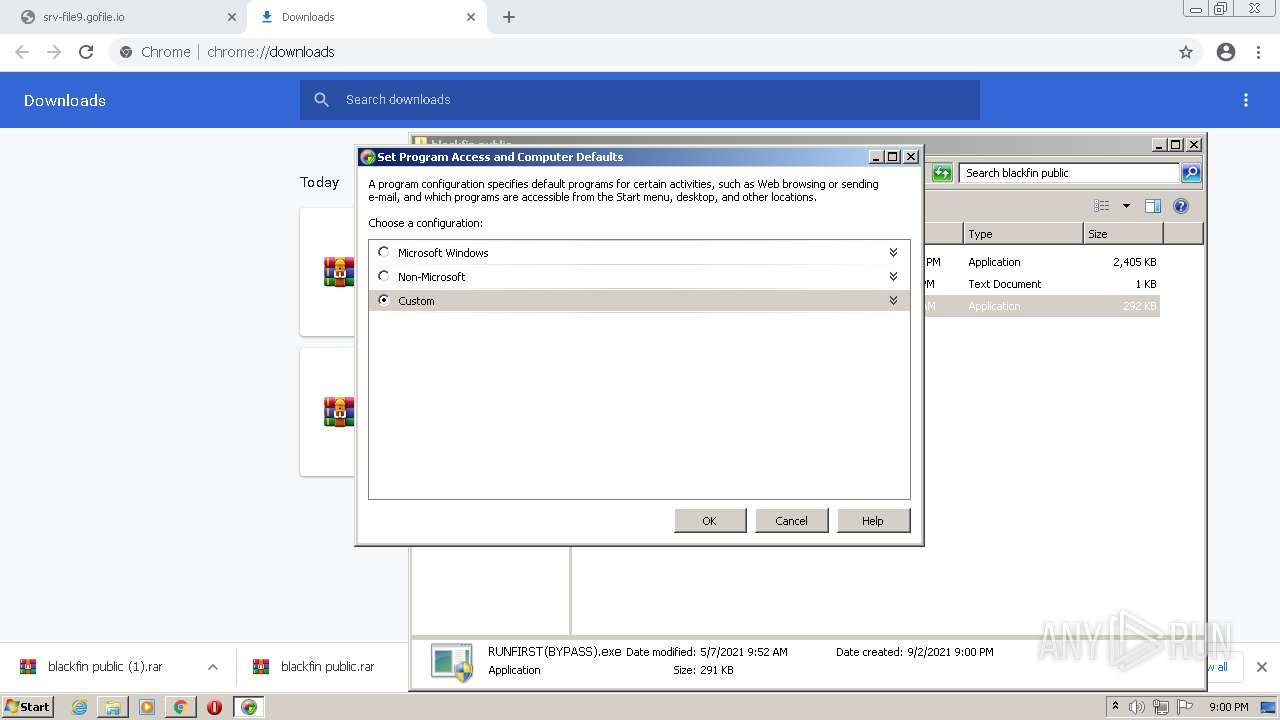Open the Google Chrome taskbar icon
Viewport: 1280px width, 720px height.
(180, 707)
